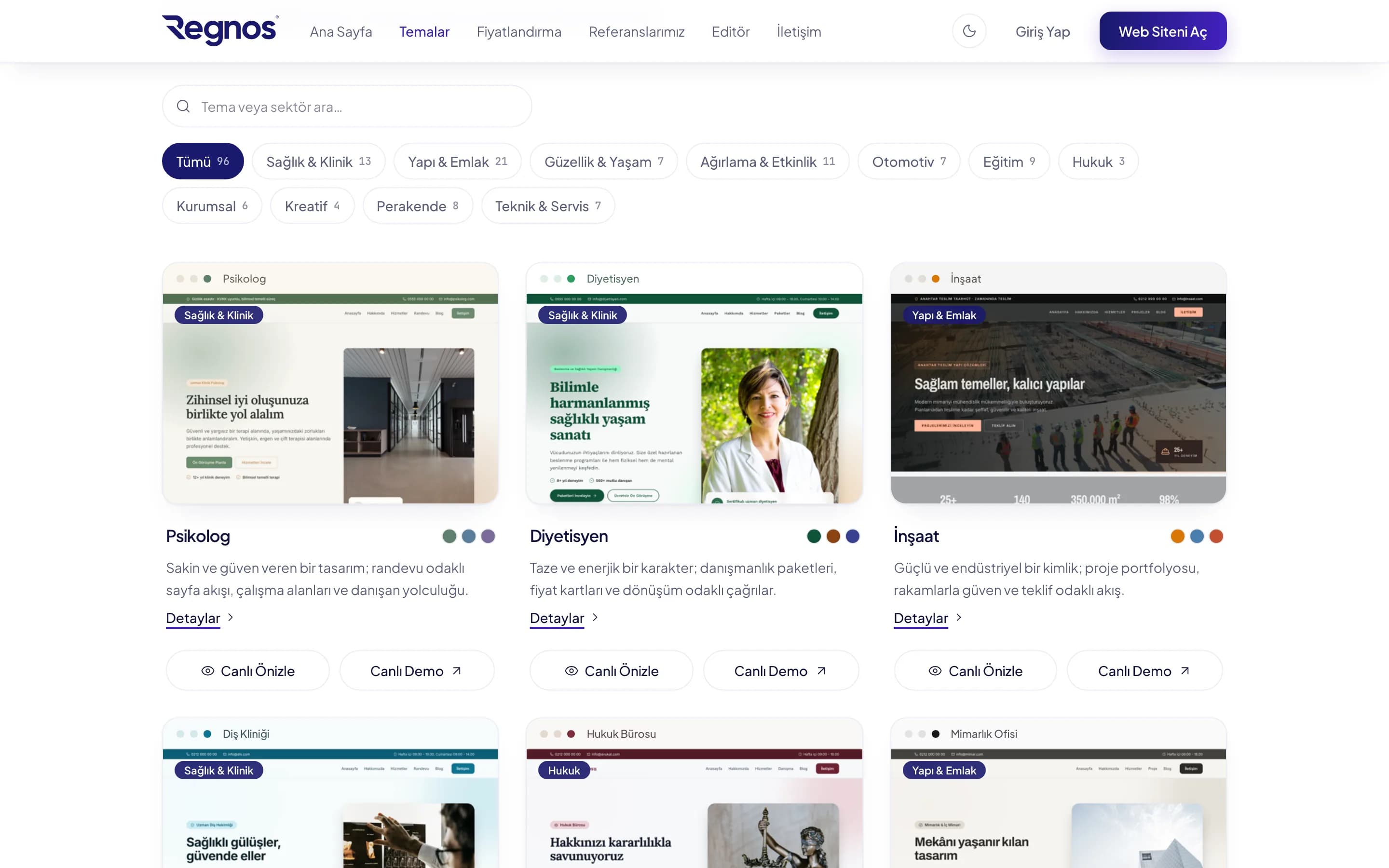
Task: Open the Editör nav link
Action: pyautogui.click(x=730, y=31)
